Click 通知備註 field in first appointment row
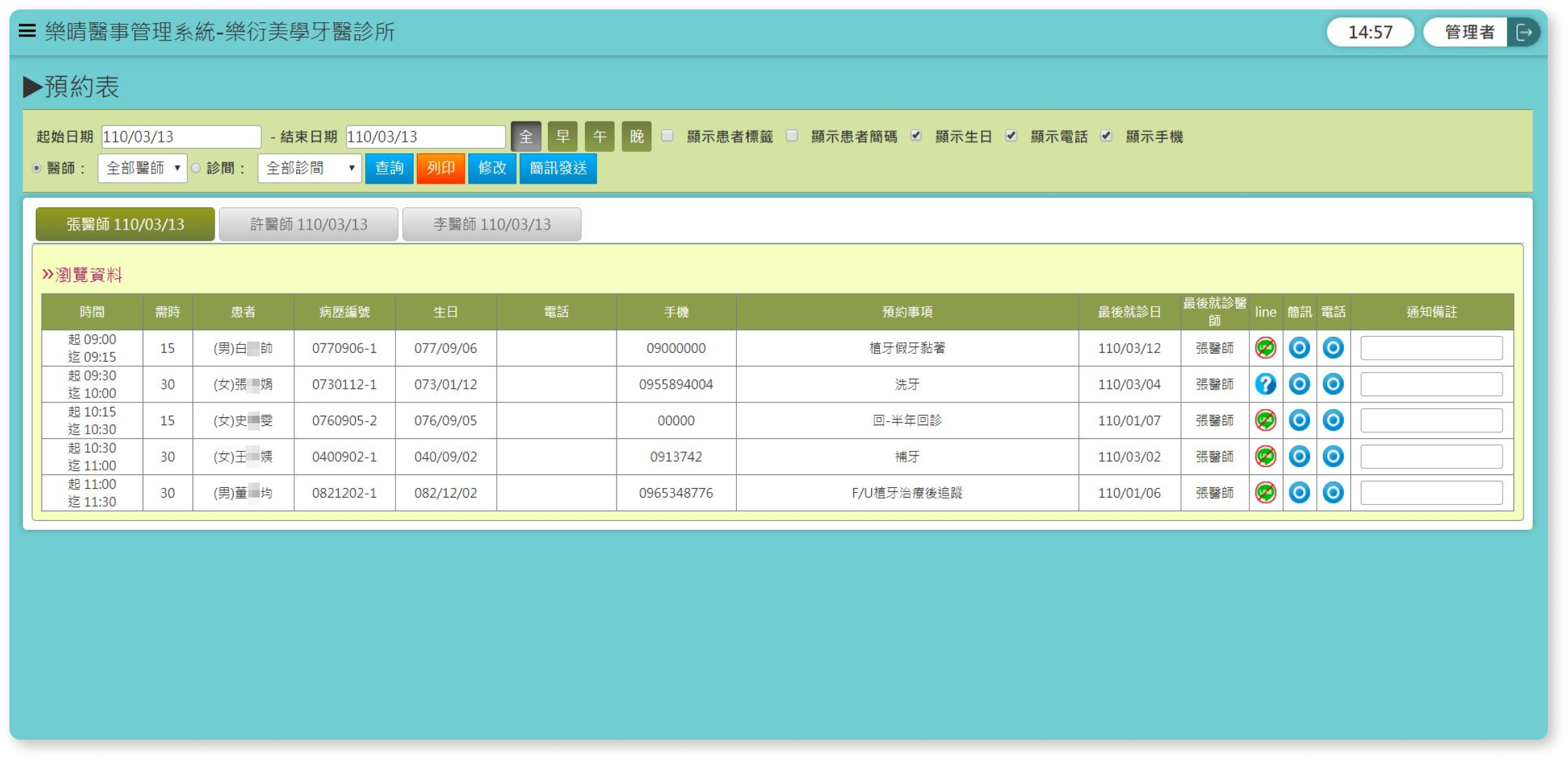Viewport: 1568px width, 760px height. click(1431, 348)
